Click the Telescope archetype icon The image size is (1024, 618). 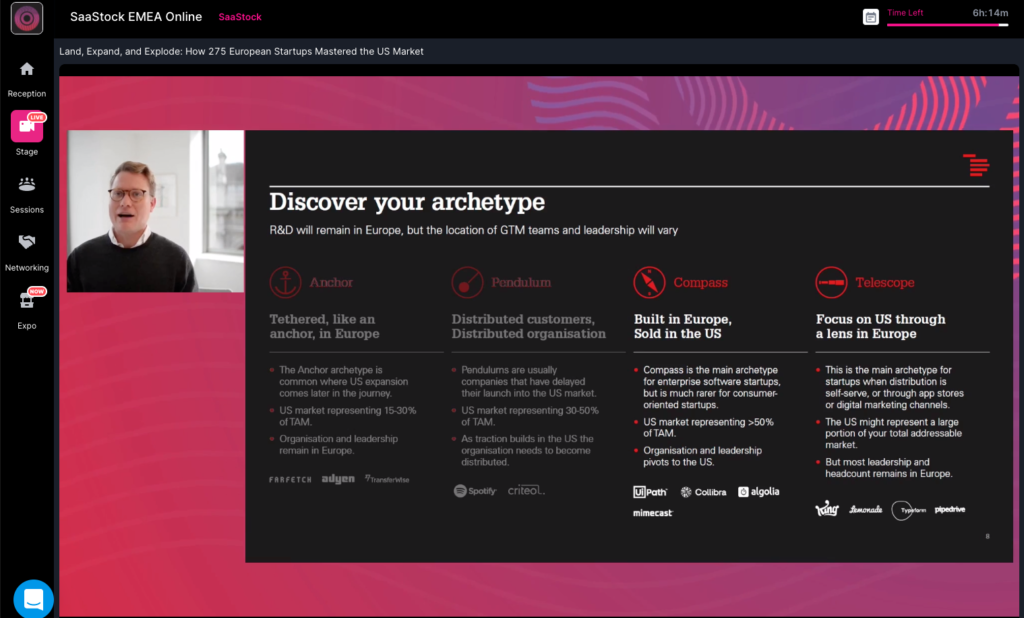pyautogui.click(x=831, y=283)
